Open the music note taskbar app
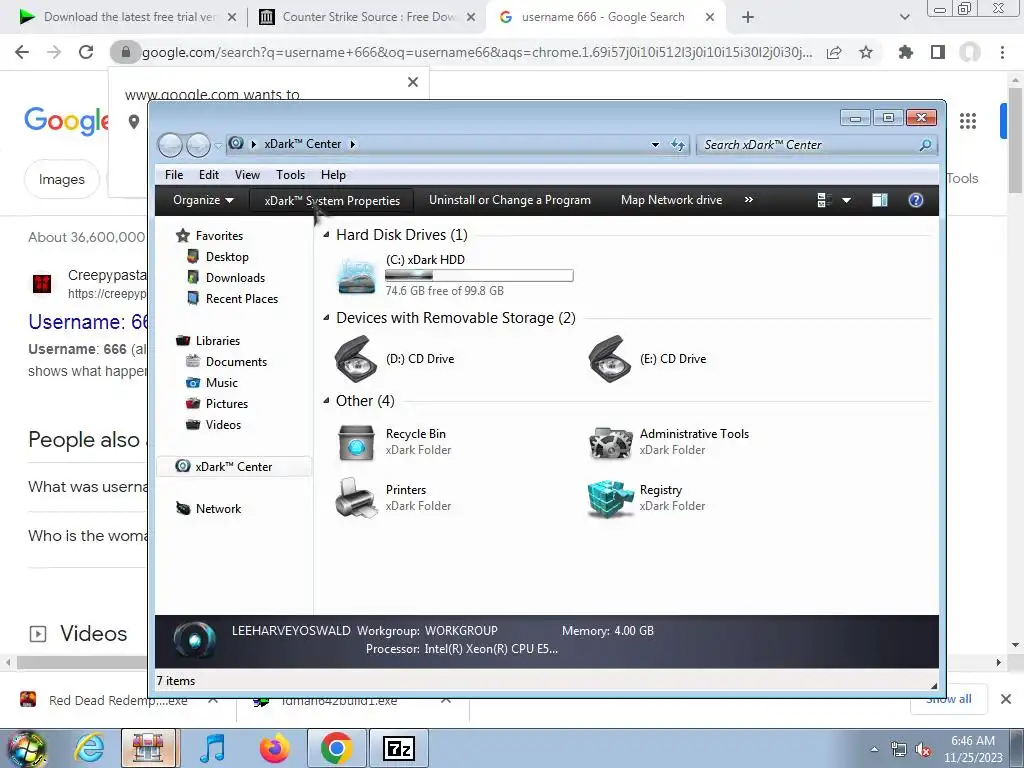The height and width of the screenshot is (768, 1024). tap(212, 748)
